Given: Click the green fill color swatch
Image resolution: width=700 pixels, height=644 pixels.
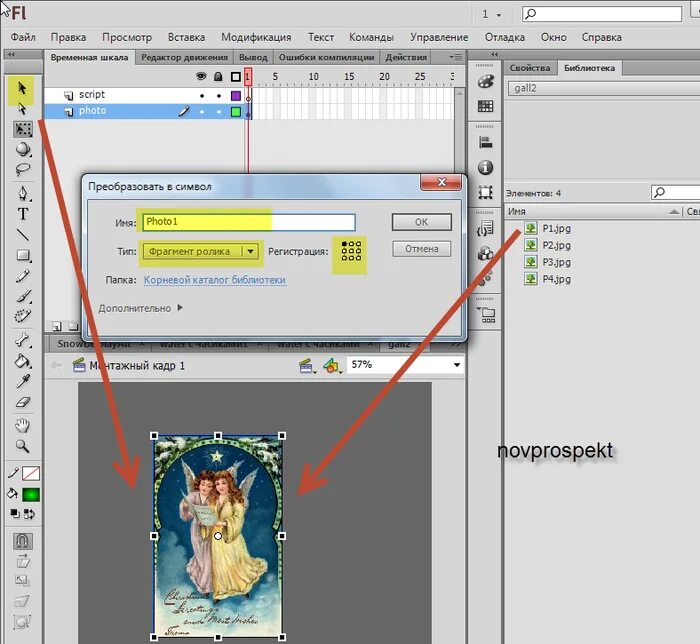Looking at the screenshot, I should pyautogui.click(x=31, y=494).
